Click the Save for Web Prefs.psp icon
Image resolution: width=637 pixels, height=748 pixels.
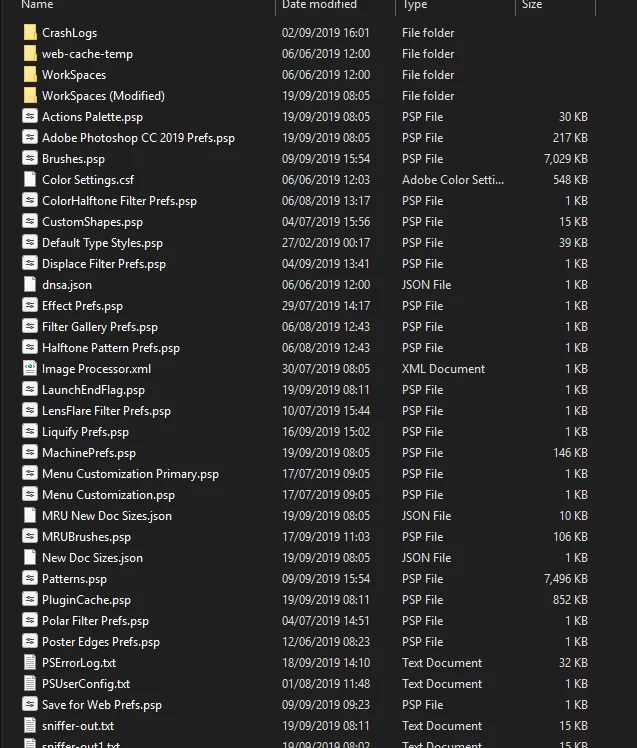click(x=30, y=704)
